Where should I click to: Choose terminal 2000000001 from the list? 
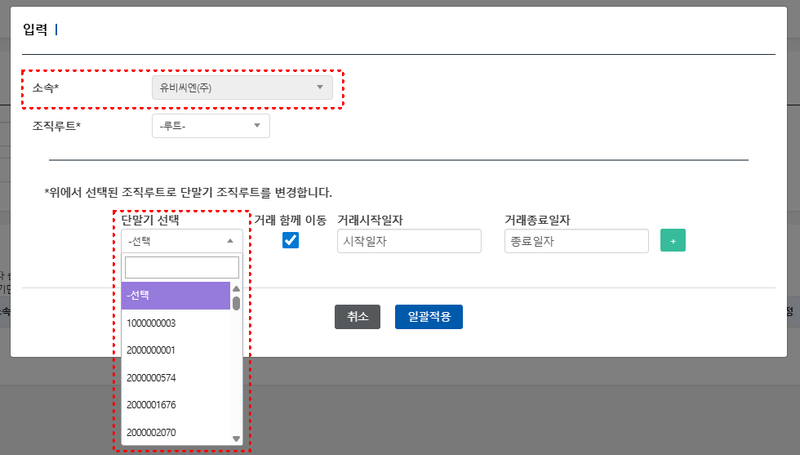176,350
